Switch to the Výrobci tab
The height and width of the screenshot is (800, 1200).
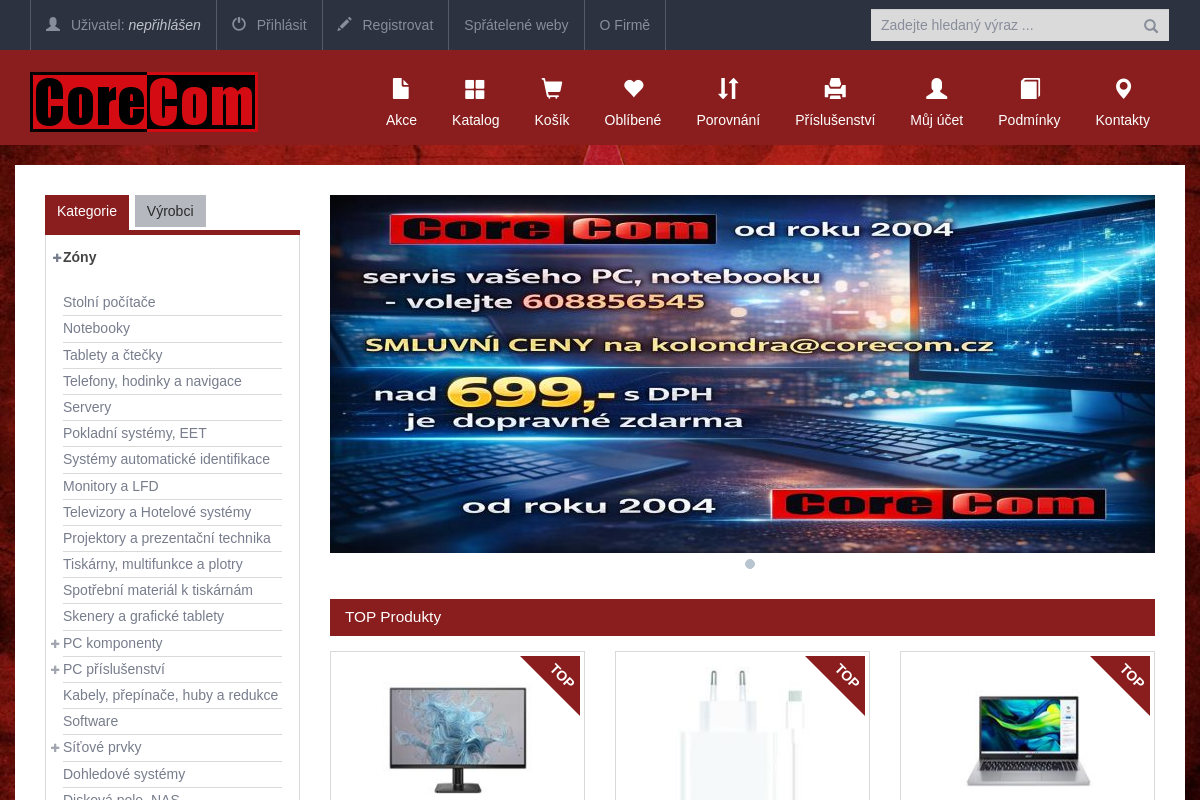coord(169,211)
